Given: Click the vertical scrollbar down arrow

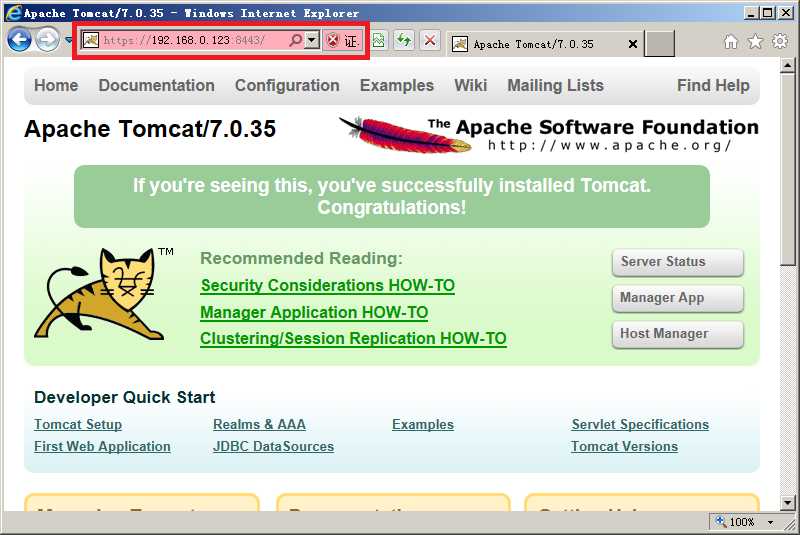Looking at the screenshot, I should 787,502.
